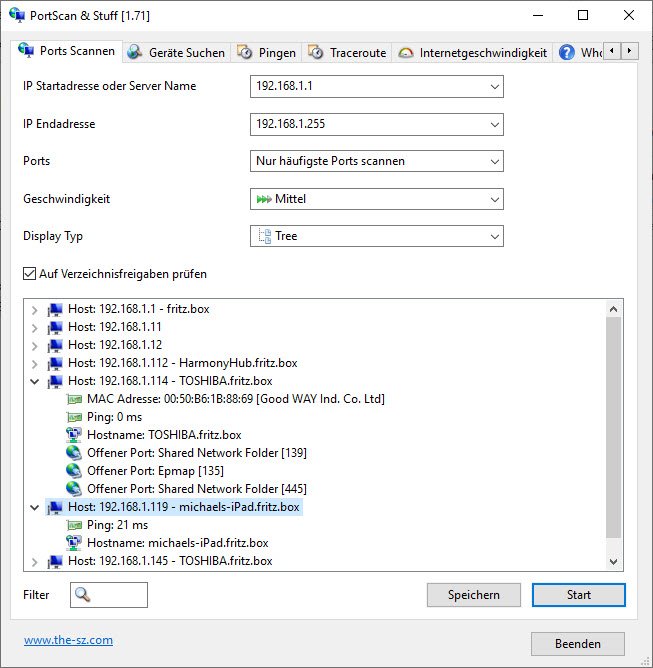Select the Ping: 0 ms row
This screenshot has width=653, height=668.
(114, 417)
